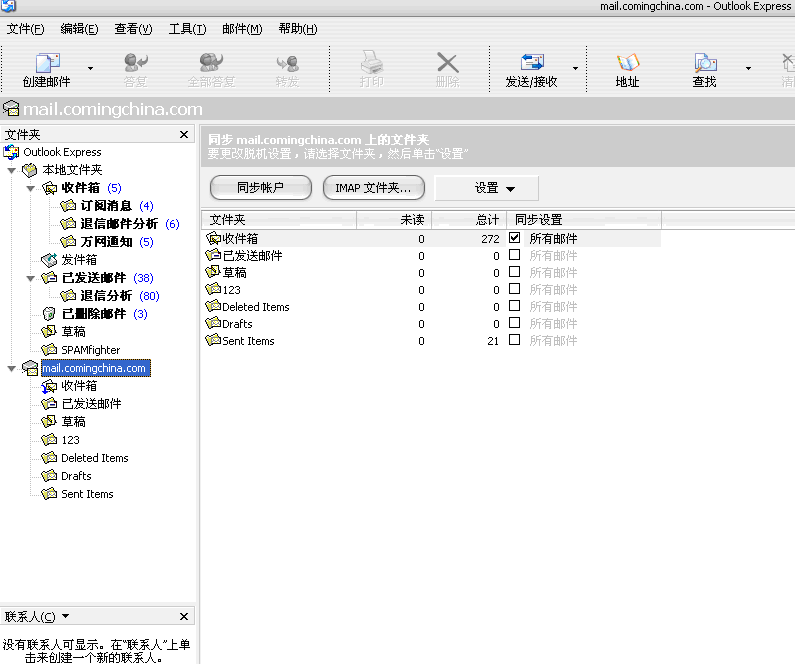Select the 退信邮件分析 (6) folder icon
This screenshot has width=795, height=664.
tap(68, 224)
